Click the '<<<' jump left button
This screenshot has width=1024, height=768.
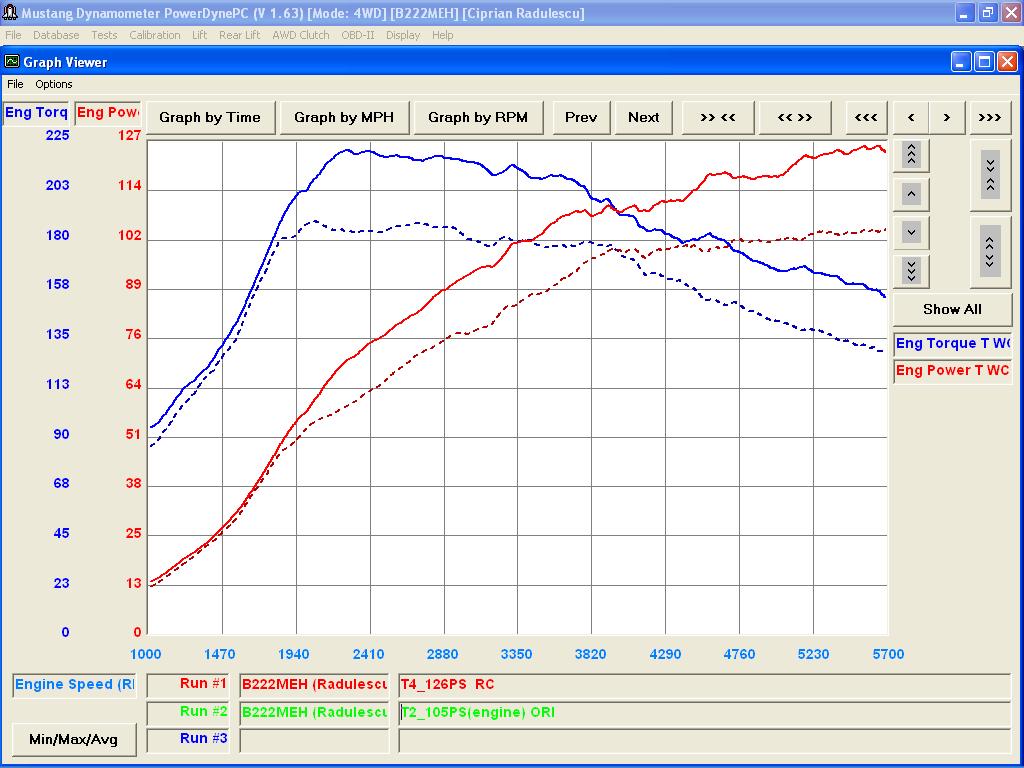pyautogui.click(x=867, y=118)
